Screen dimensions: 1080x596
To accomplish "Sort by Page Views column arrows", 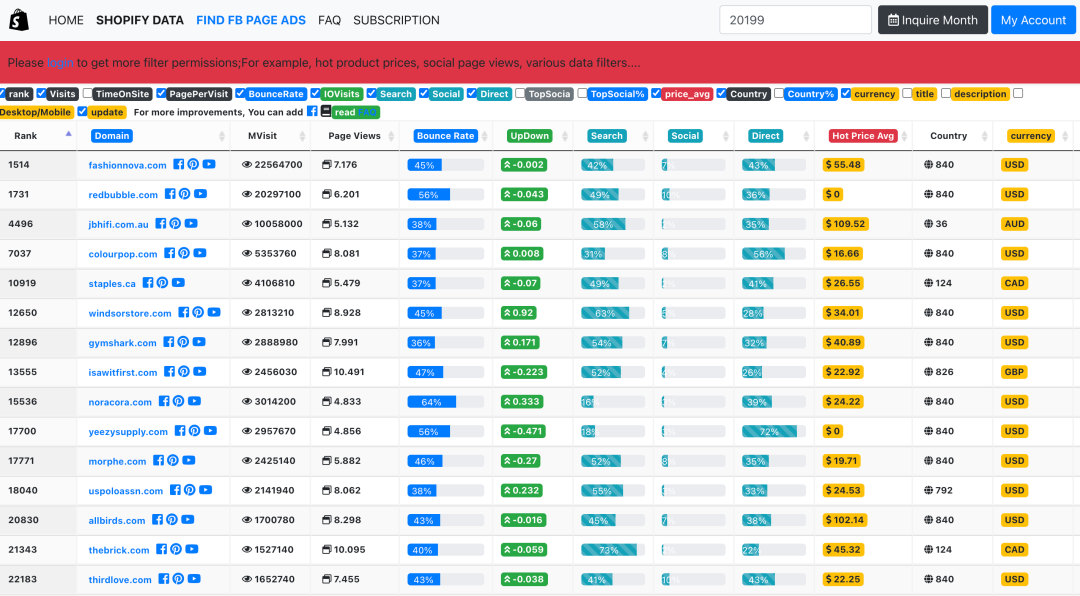I will (x=391, y=136).
